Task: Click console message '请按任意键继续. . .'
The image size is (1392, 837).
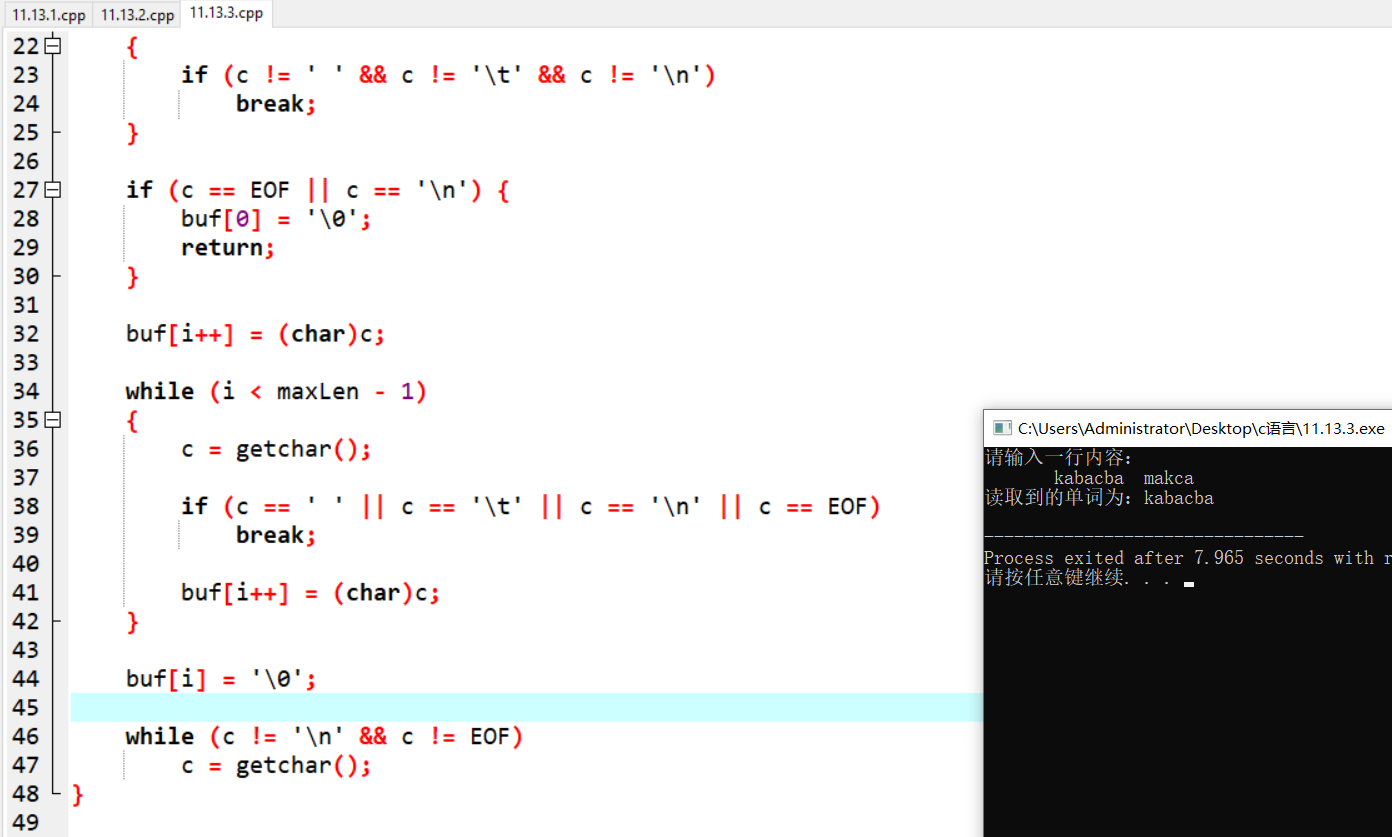Action: 1077,578
